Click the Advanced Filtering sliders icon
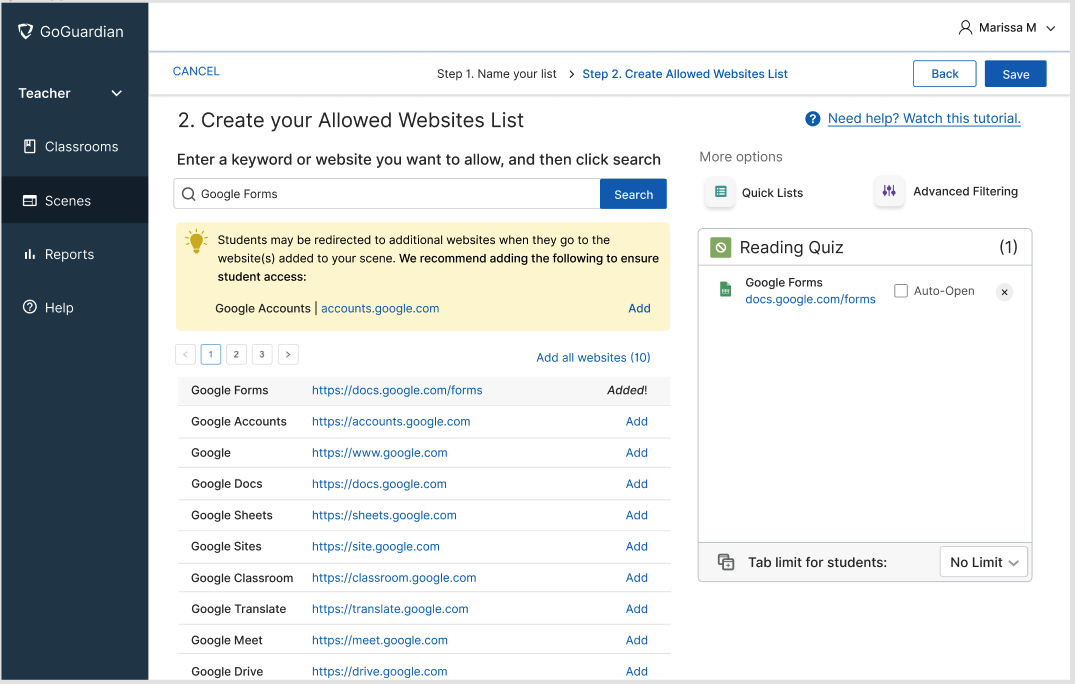Image resolution: width=1075 pixels, height=684 pixels. coord(889,191)
